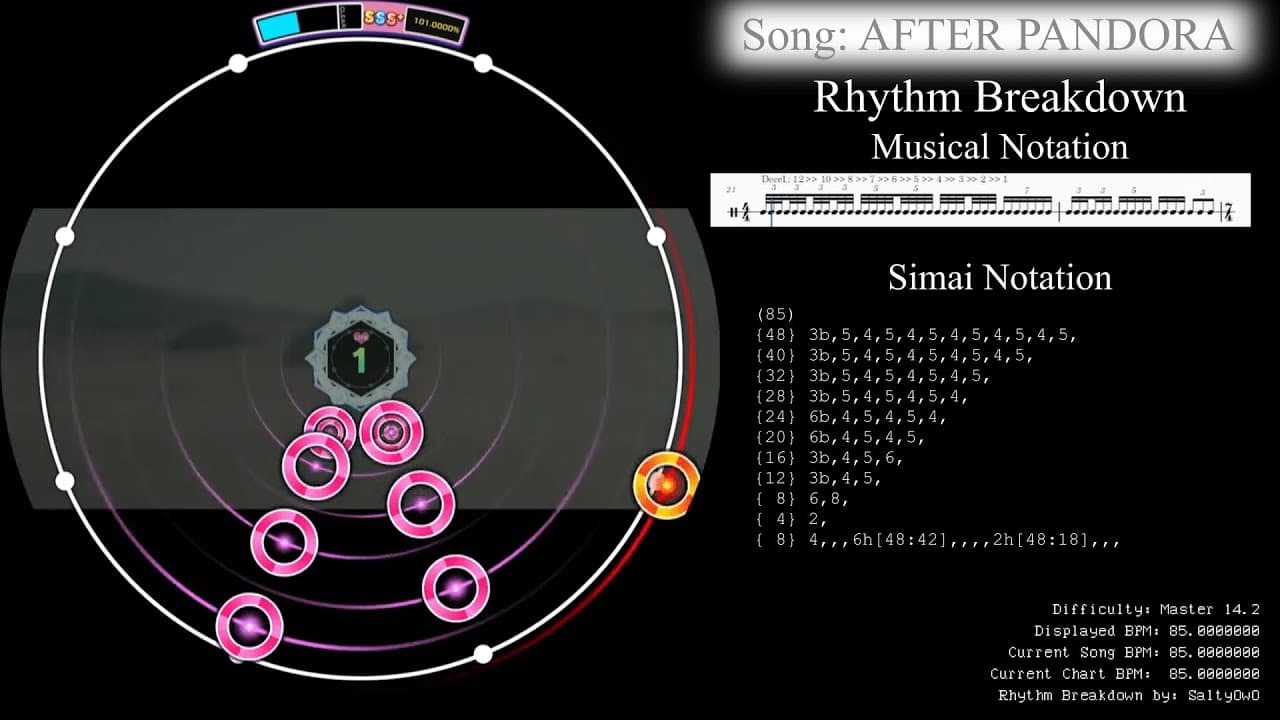
Task: Select the simai line starting with {20}
Action: (840, 438)
